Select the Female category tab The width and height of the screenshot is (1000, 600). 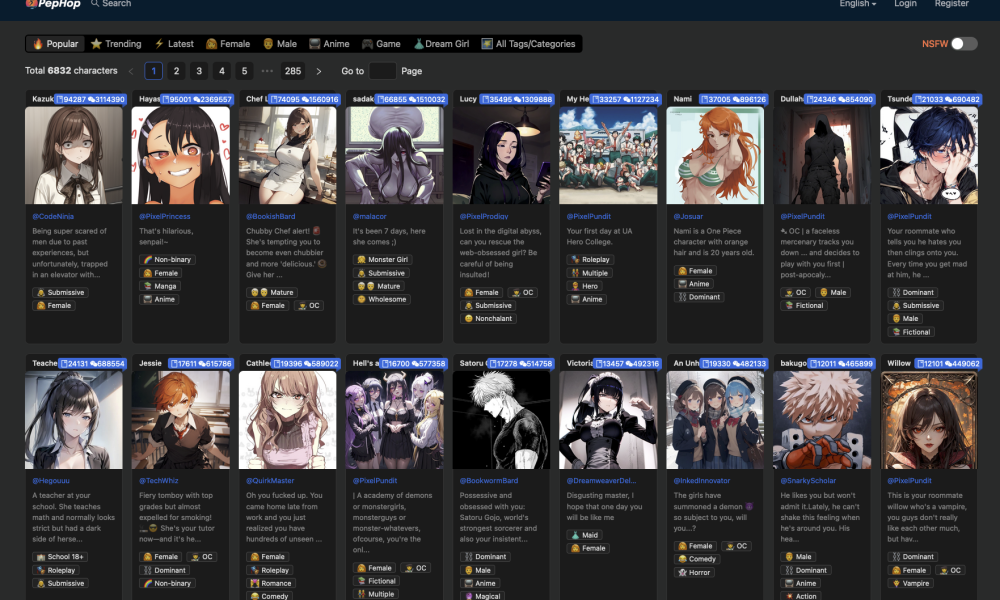point(228,44)
